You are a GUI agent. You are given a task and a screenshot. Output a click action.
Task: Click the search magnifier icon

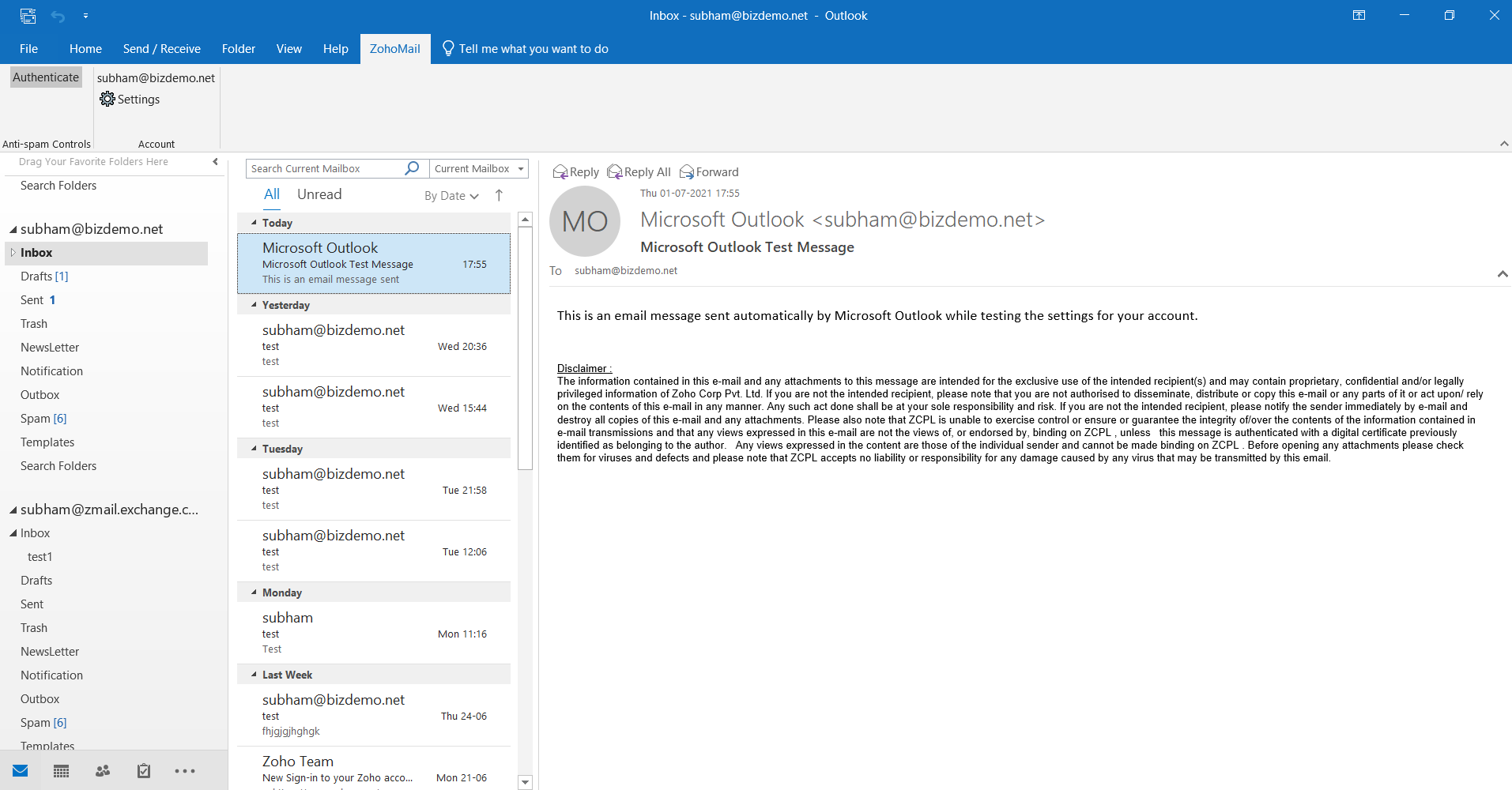point(412,168)
